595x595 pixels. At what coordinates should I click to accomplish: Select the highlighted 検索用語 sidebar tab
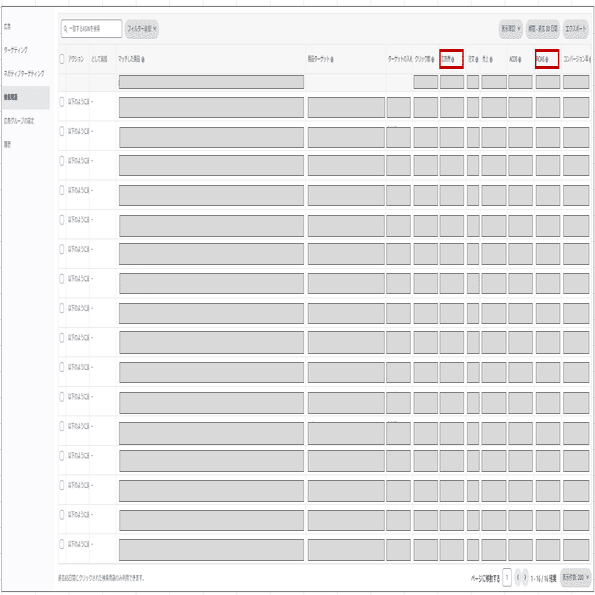[25, 98]
